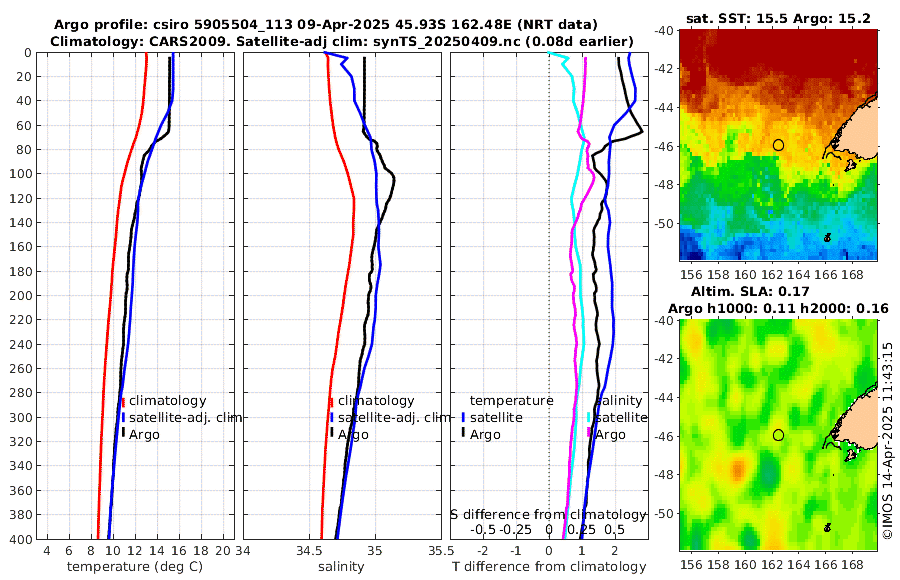Click the 'salinity' x-axis label under middle panel
This screenshot has width=900, height=580.
pyautogui.click(x=341, y=566)
